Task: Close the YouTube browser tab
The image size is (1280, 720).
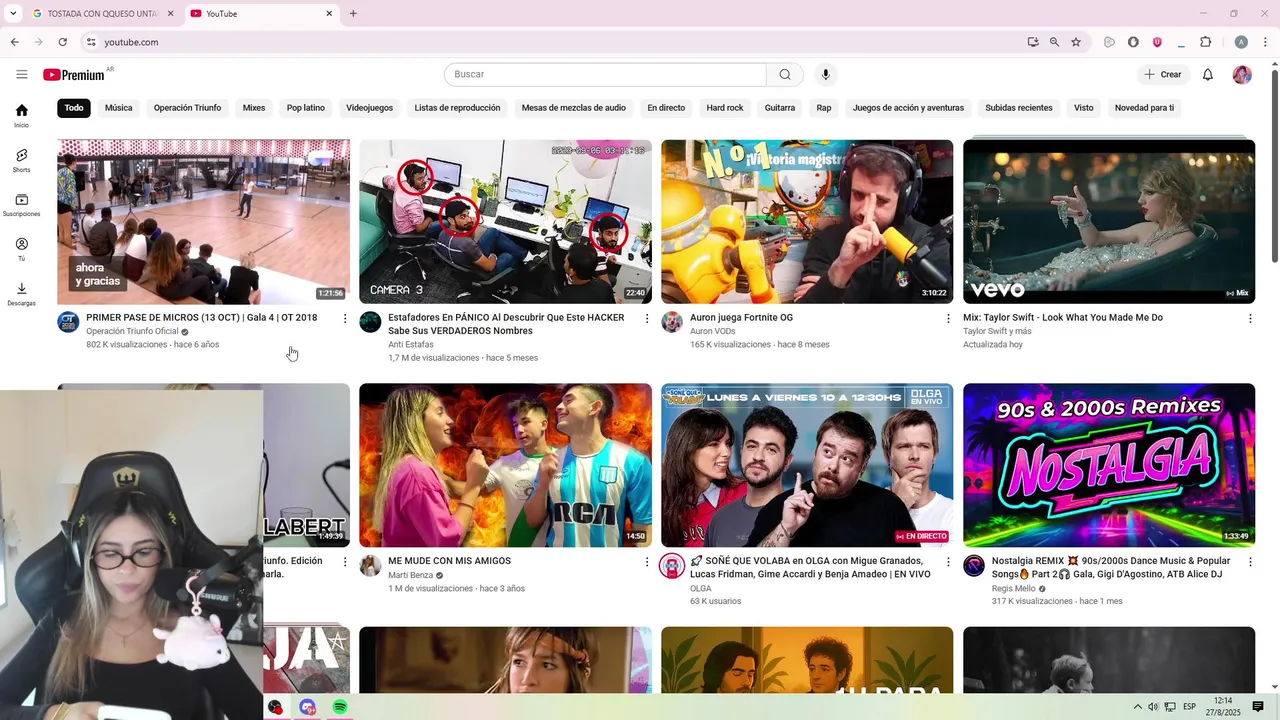Action: point(329,14)
